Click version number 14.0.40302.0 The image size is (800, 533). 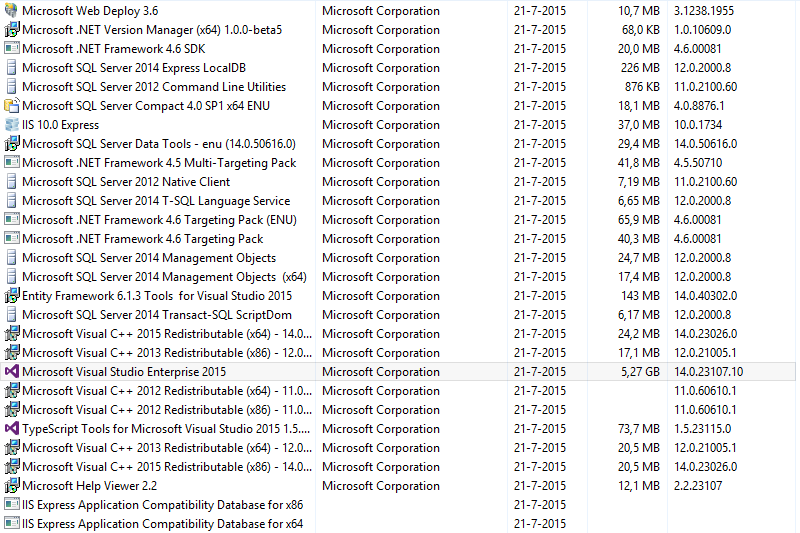(706, 296)
